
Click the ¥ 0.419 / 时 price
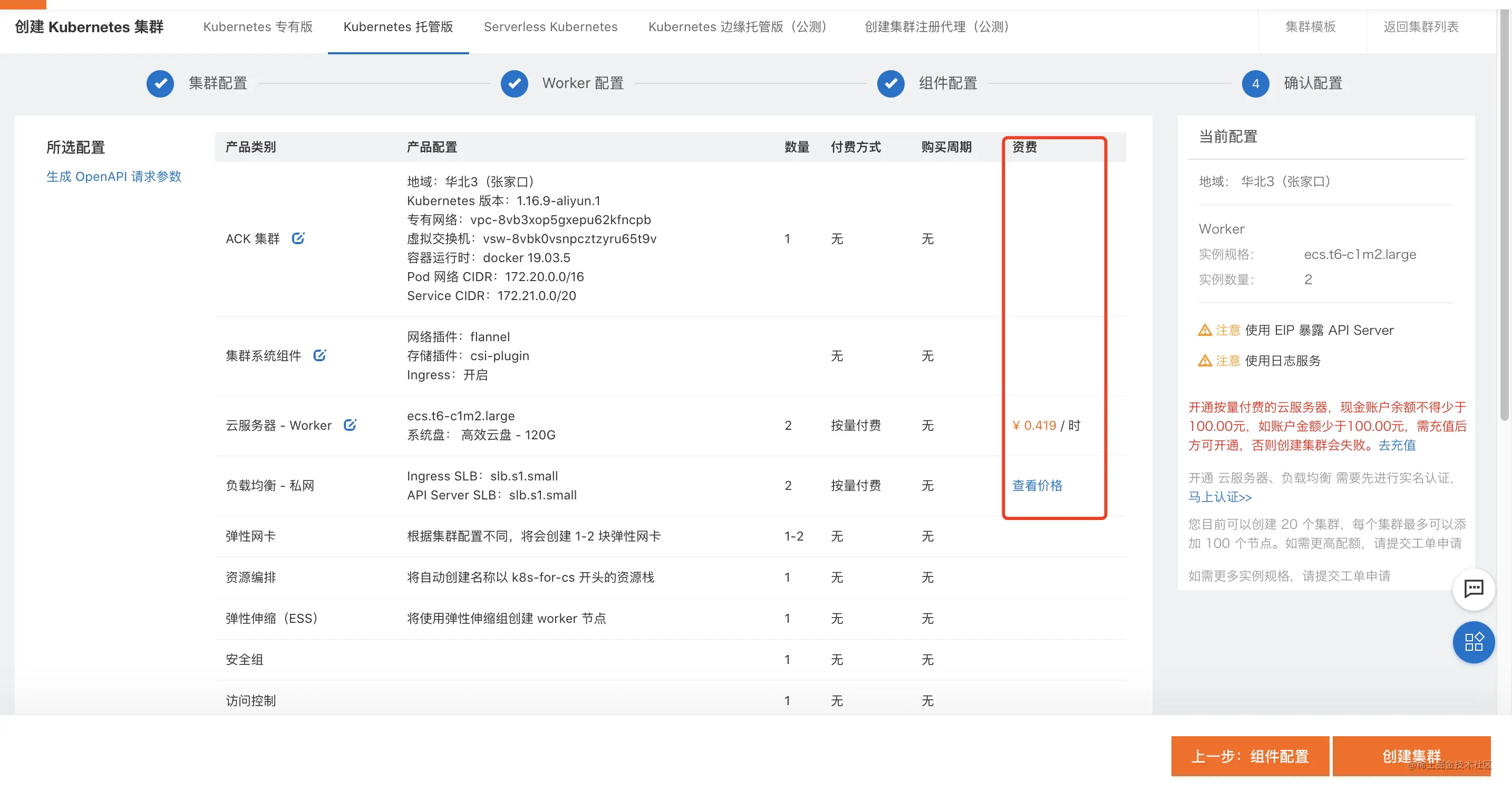pos(1046,425)
